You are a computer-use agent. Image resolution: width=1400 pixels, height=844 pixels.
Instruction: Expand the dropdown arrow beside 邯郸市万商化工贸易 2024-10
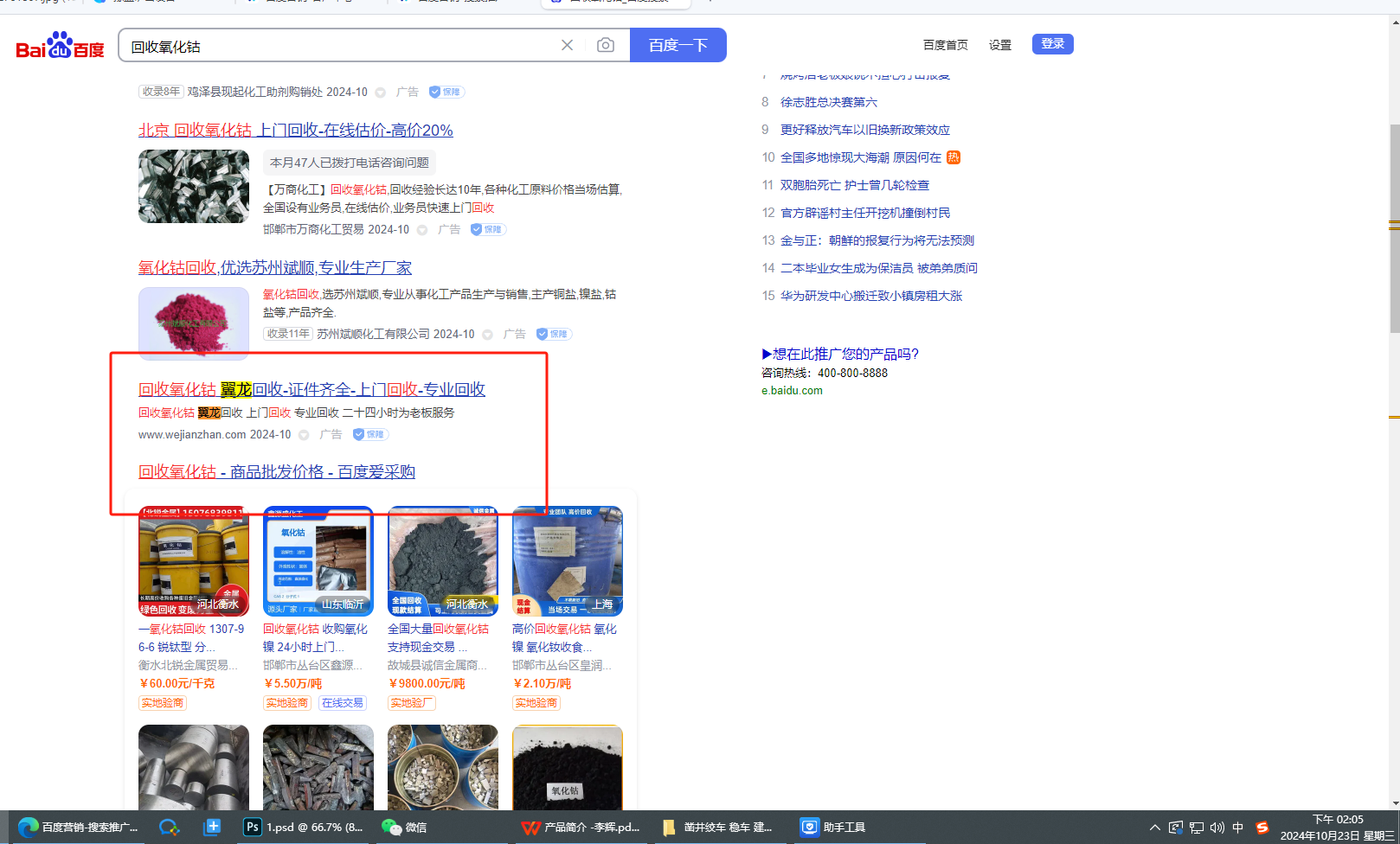tap(422, 230)
